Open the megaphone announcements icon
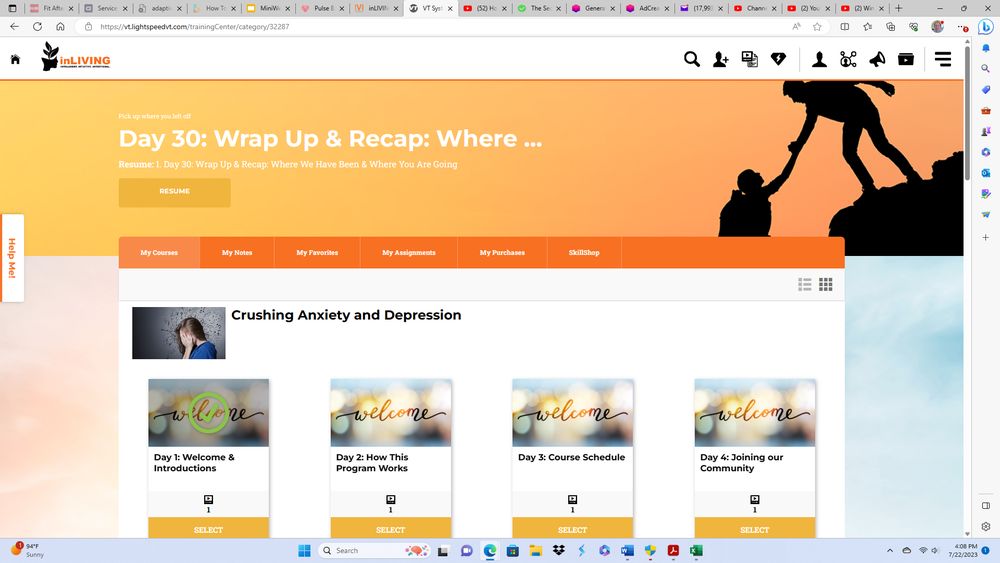1000x563 pixels. (x=877, y=60)
